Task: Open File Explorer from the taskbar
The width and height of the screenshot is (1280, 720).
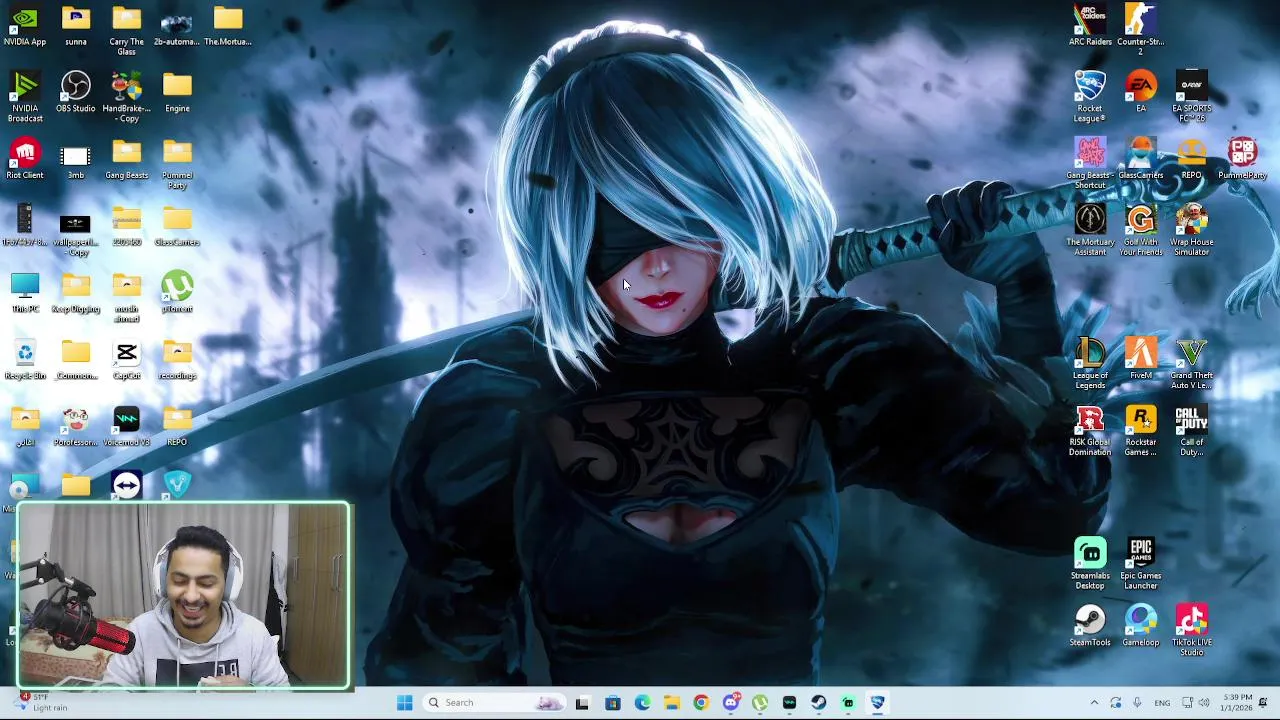Action: click(x=671, y=703)
